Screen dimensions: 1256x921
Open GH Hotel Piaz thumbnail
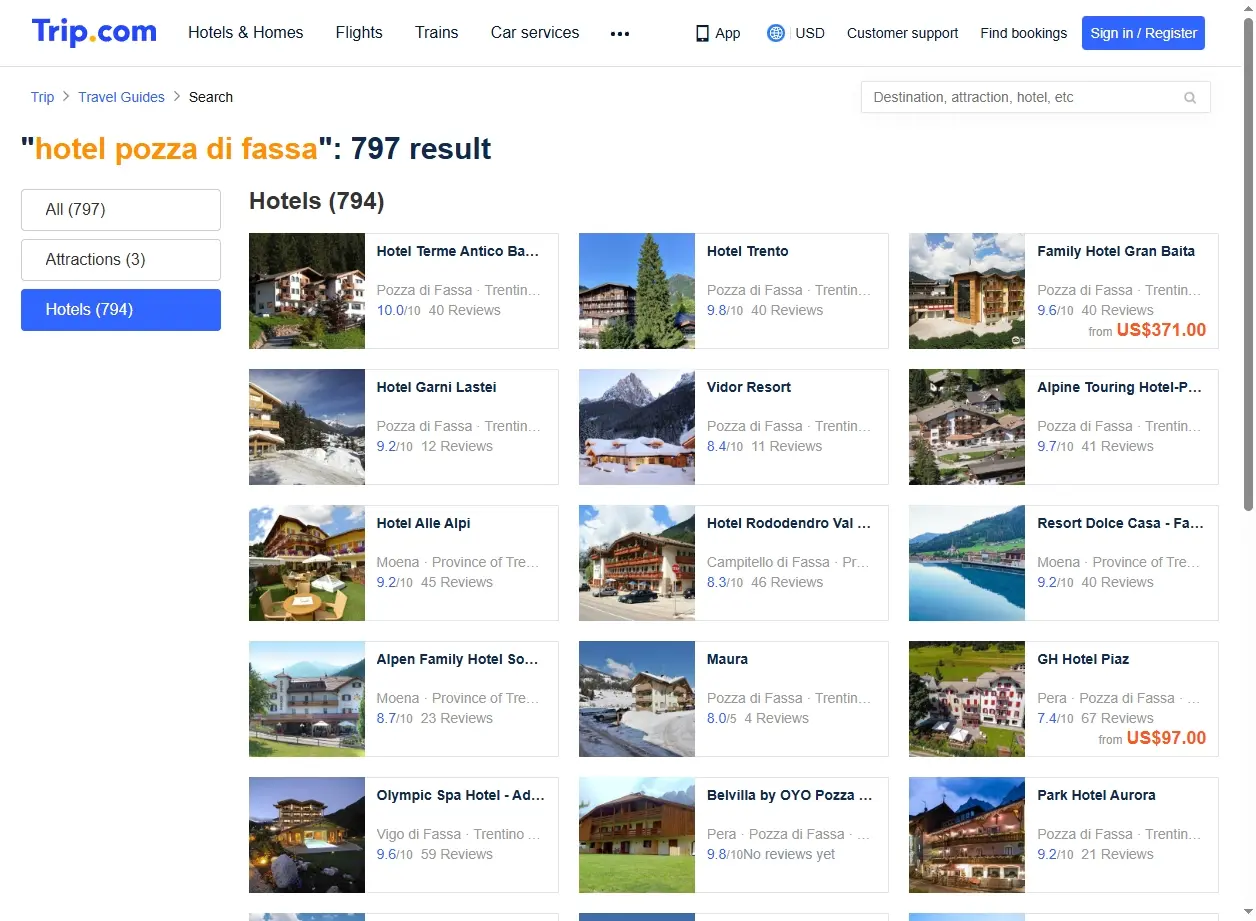pos(967,699)
